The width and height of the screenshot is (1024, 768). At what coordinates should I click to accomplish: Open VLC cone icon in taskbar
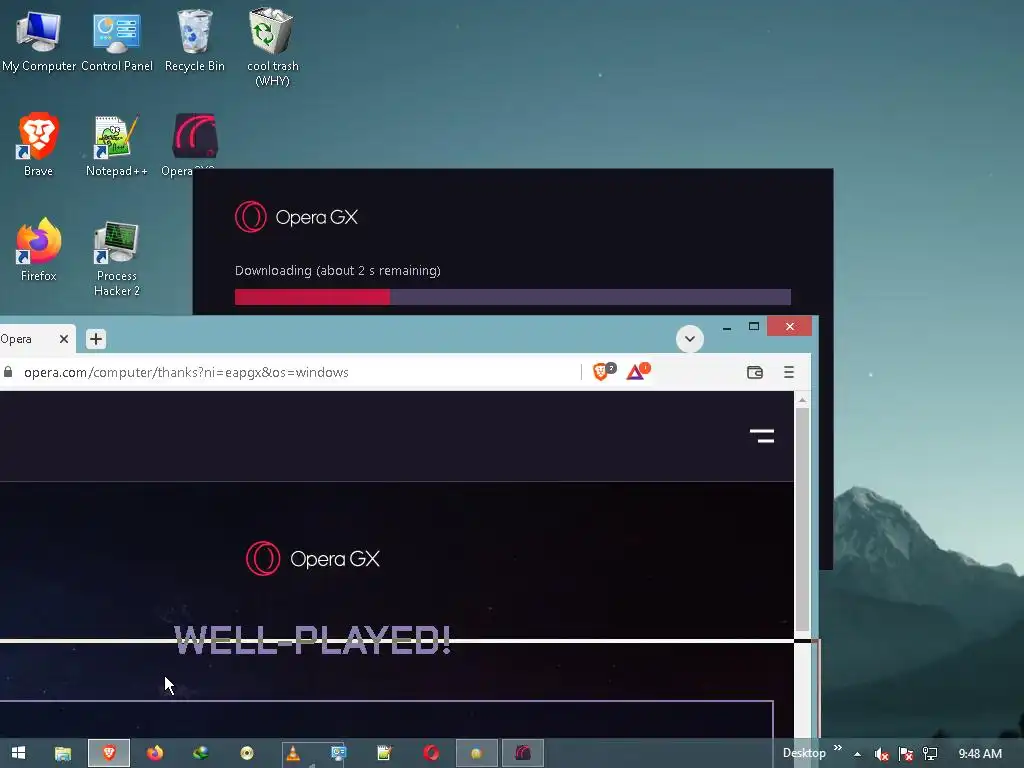point(293,753)
